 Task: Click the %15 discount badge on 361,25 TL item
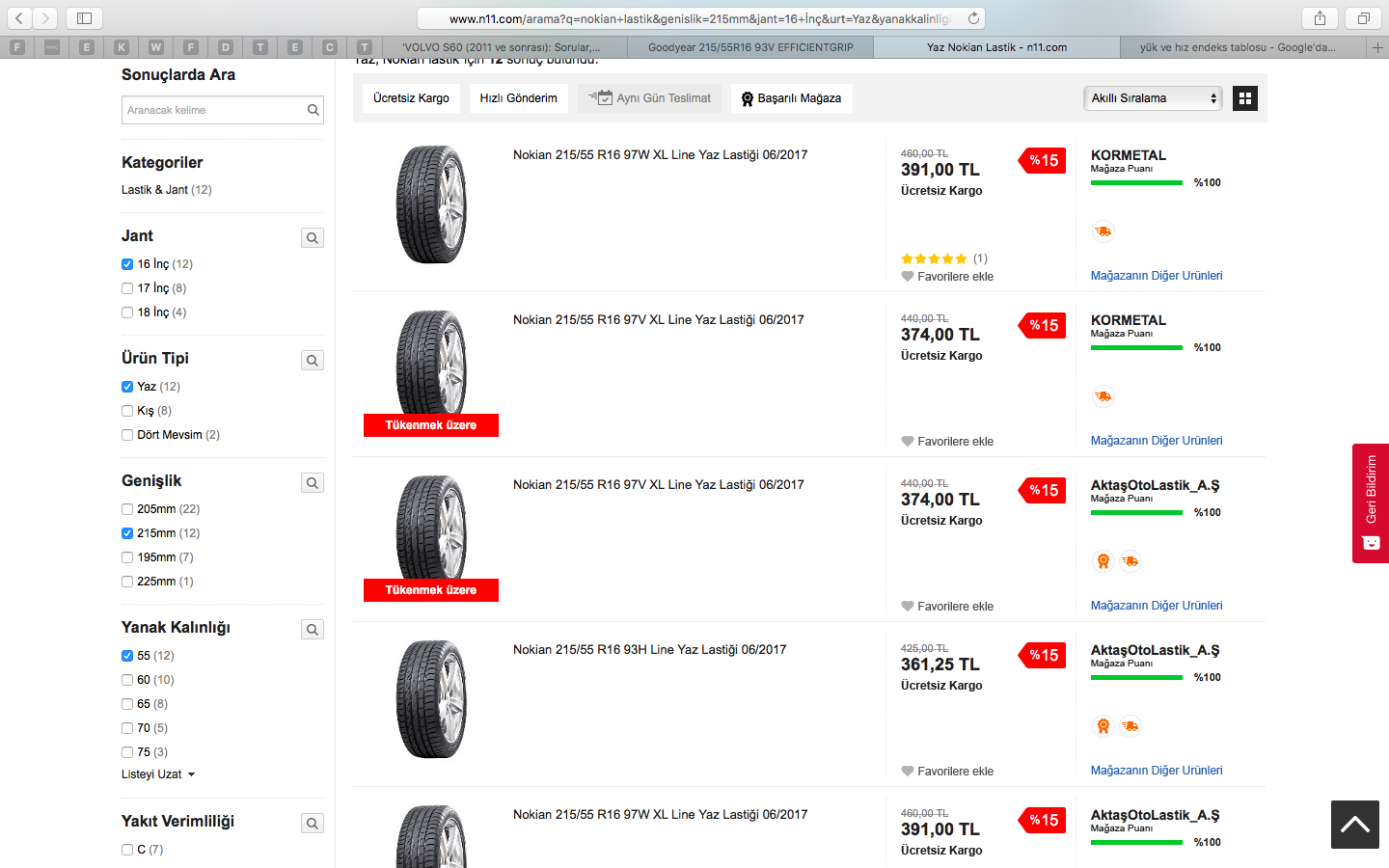[1042, 656]
